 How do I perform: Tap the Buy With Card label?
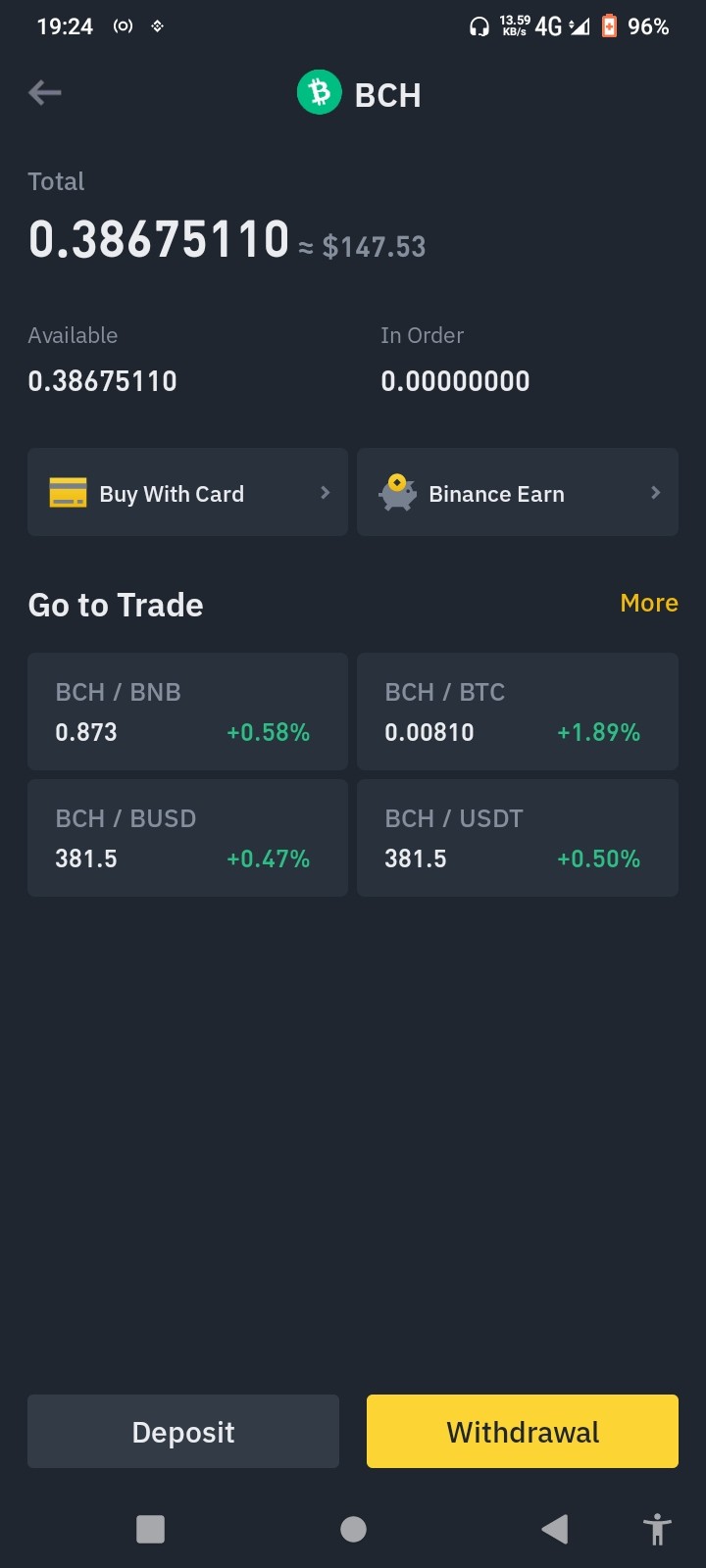tap(172, 494)
